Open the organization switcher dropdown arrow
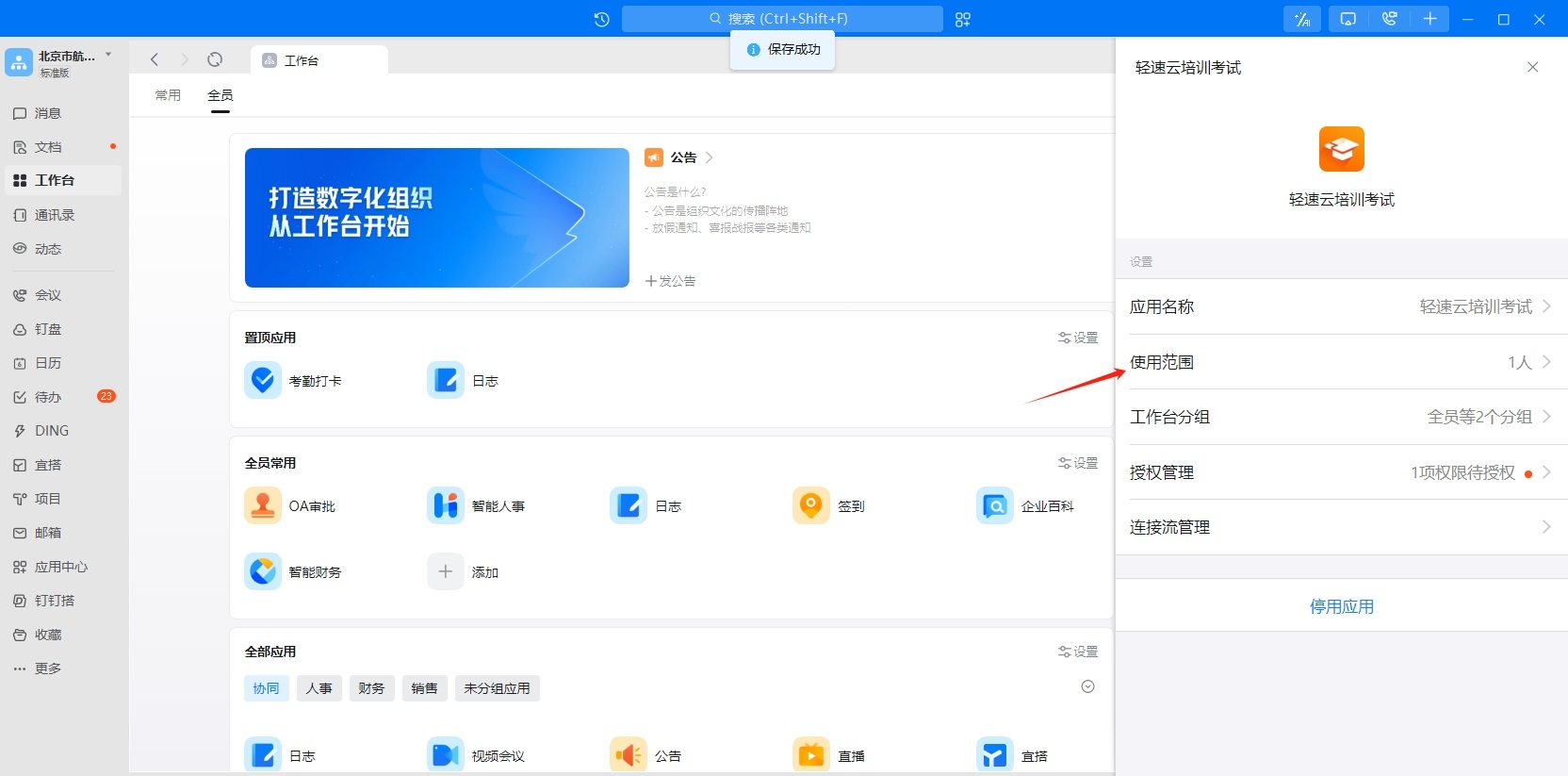Viewport: 1568px width, 776px height. click(108, 55)
